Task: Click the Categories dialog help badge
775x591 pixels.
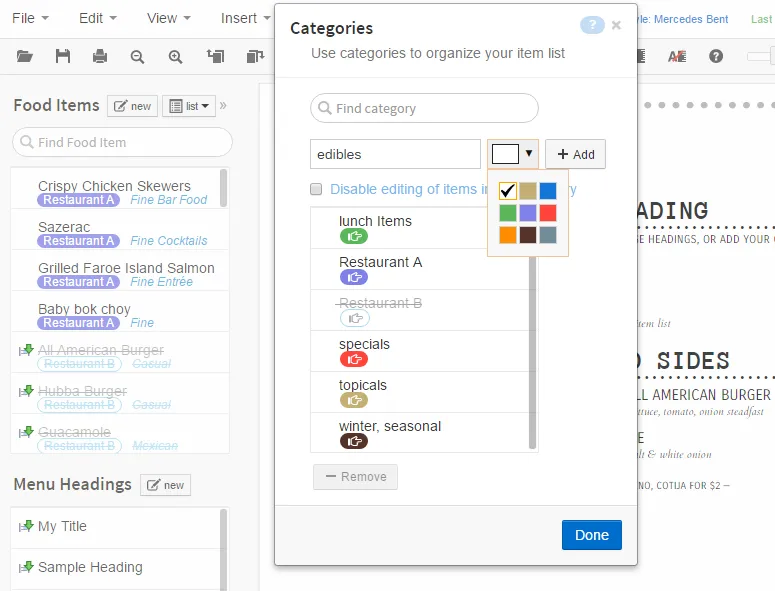Action: pyautogui.click(x=592, y=26)
